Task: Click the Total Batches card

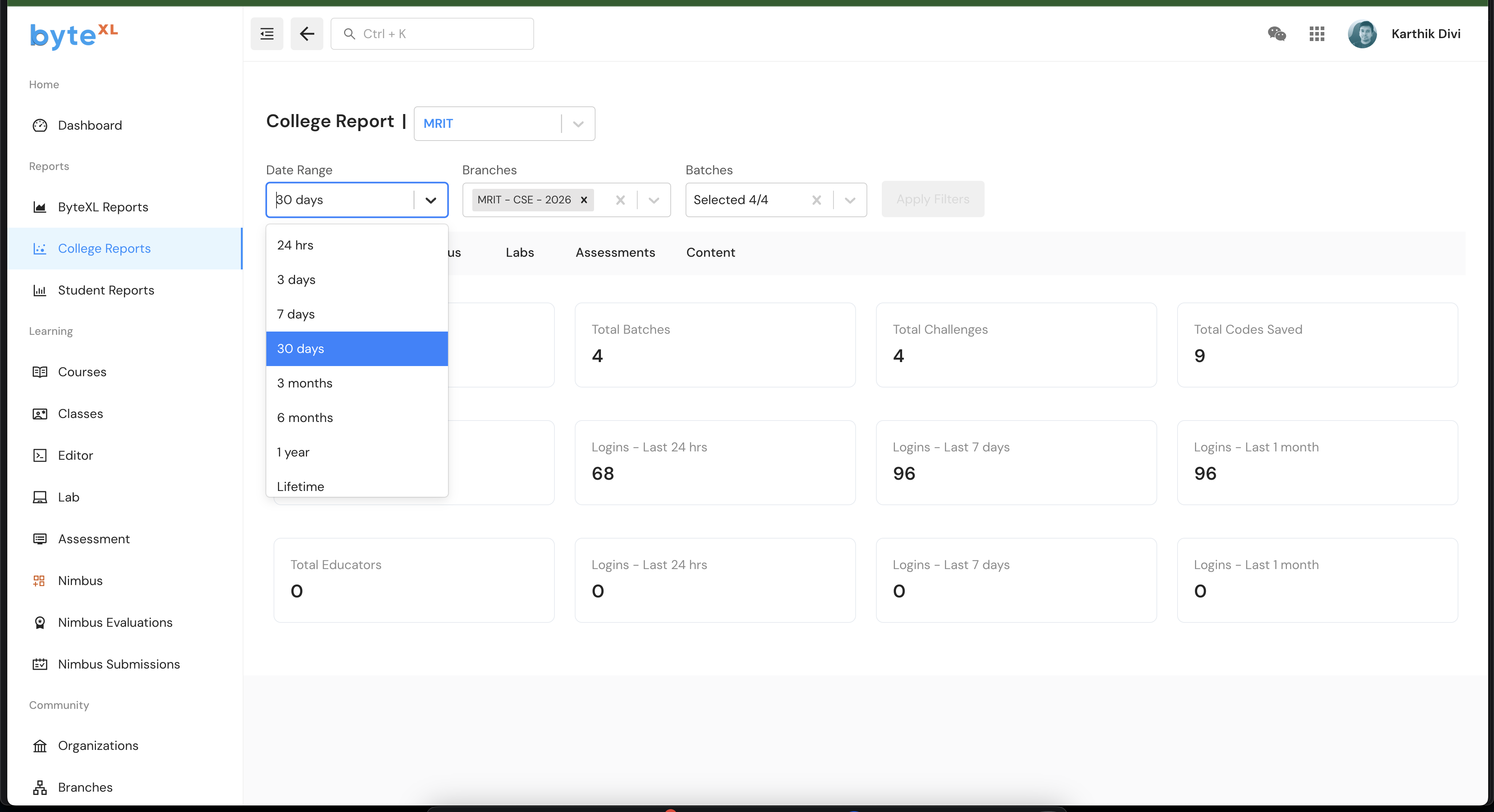Action: click(715, 345)
